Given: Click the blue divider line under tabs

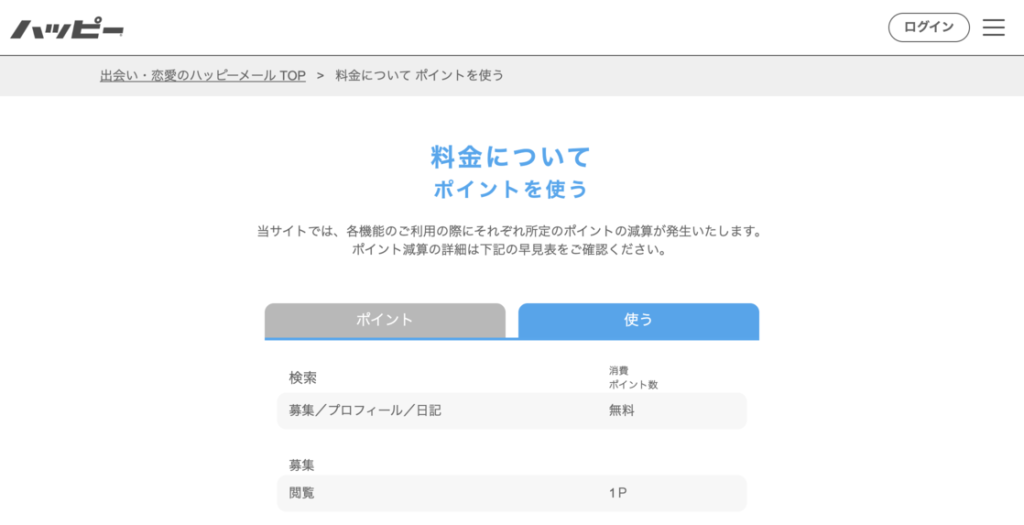Looking at the screenshot, I should click(x=511, y=339).
